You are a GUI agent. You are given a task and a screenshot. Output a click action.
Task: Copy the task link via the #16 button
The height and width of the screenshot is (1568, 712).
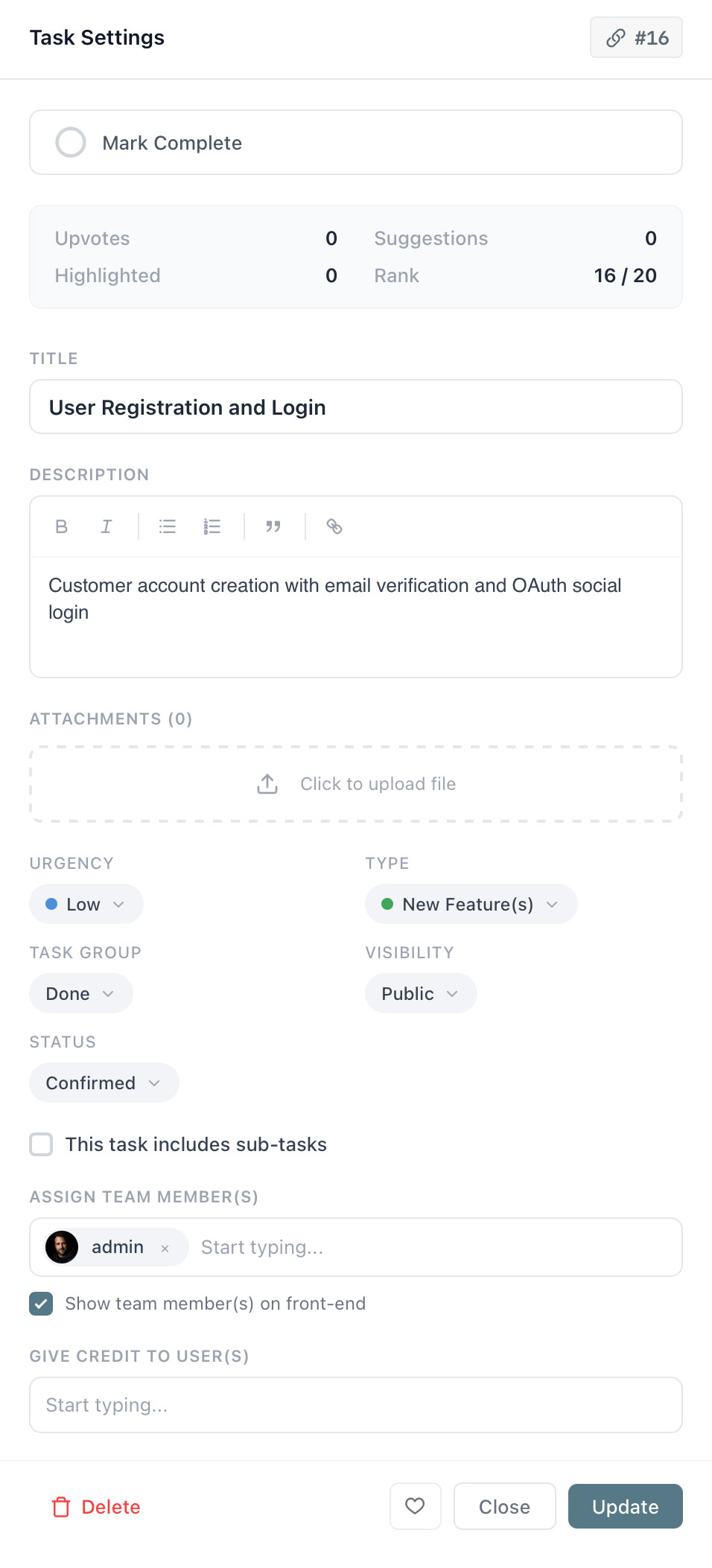[636, 36]
